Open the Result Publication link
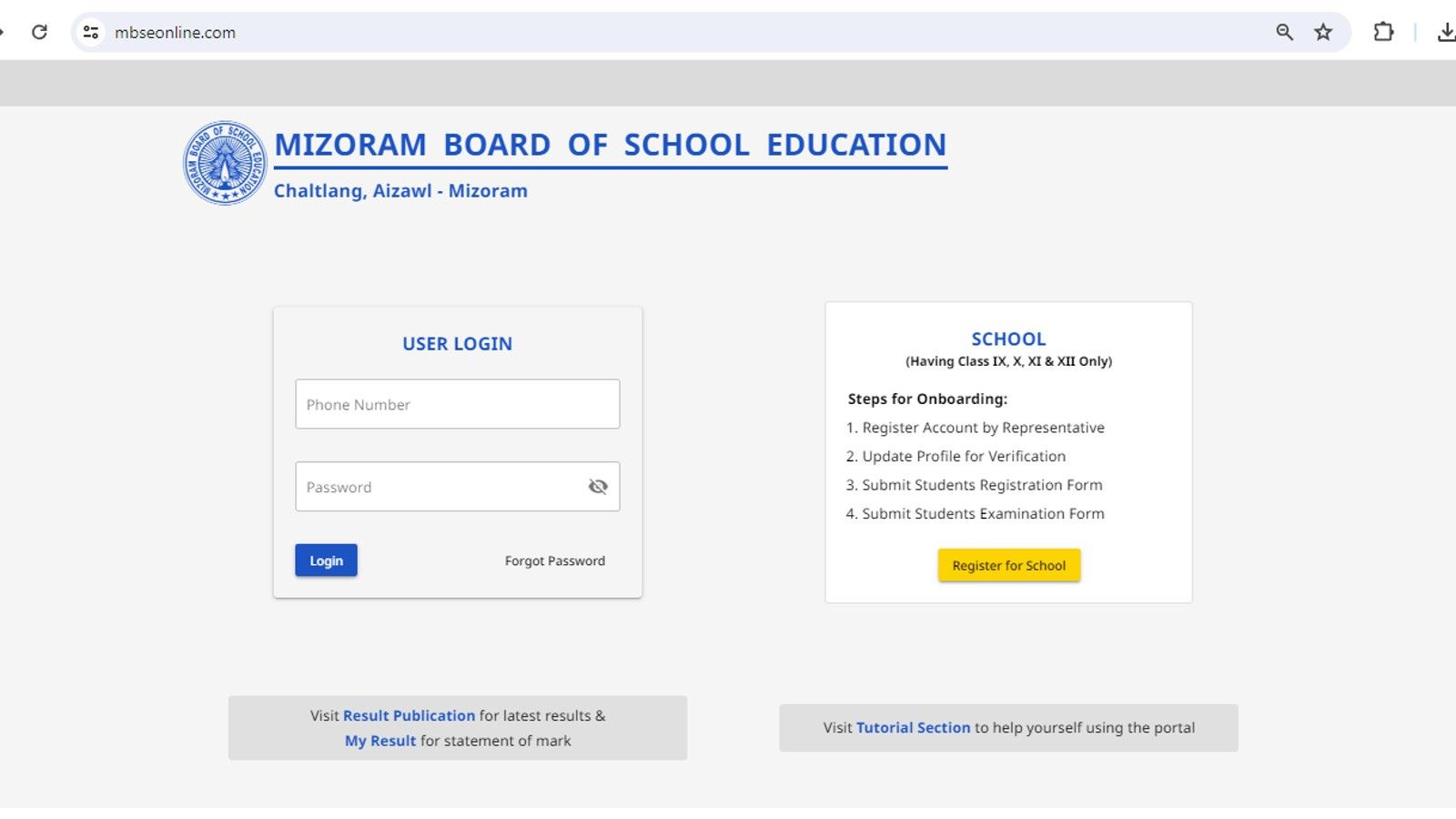1456x819 pixels. 409,716
